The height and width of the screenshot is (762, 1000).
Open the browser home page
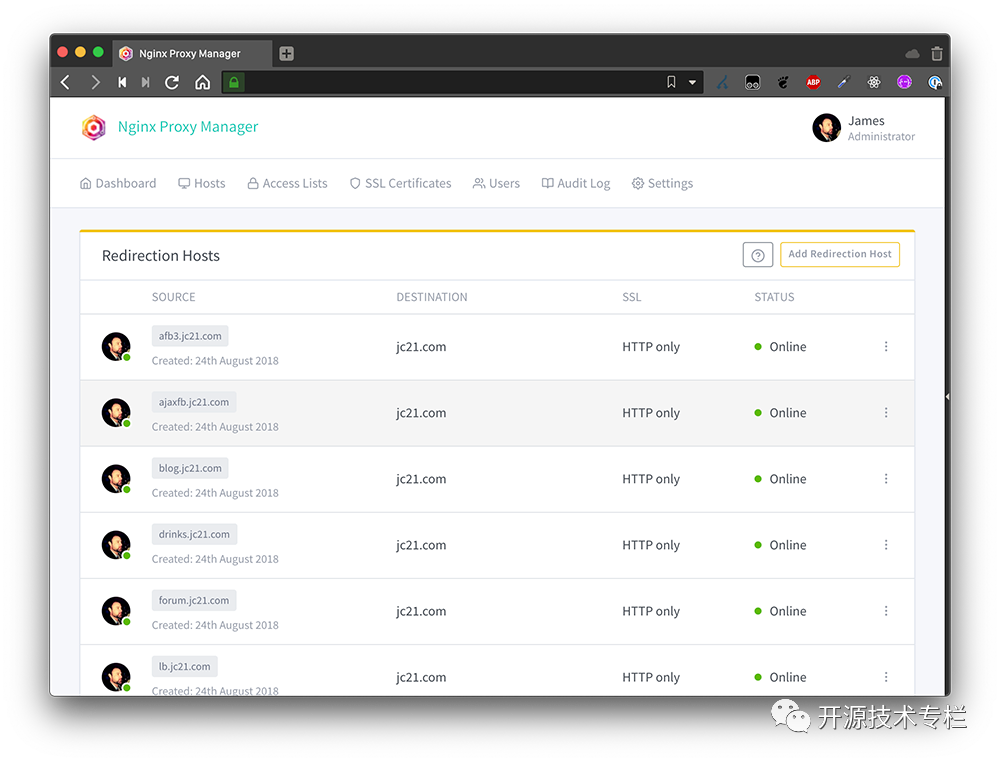pos(202,82)
